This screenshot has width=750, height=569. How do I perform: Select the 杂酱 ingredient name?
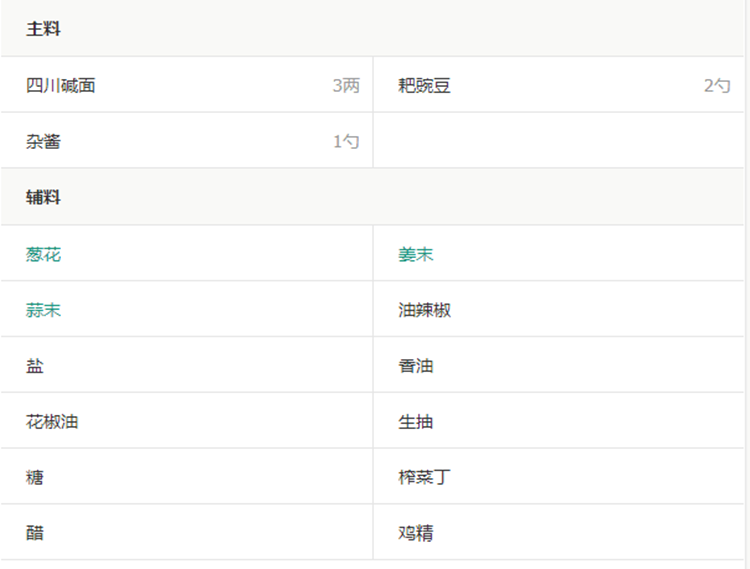pos(43,142)
